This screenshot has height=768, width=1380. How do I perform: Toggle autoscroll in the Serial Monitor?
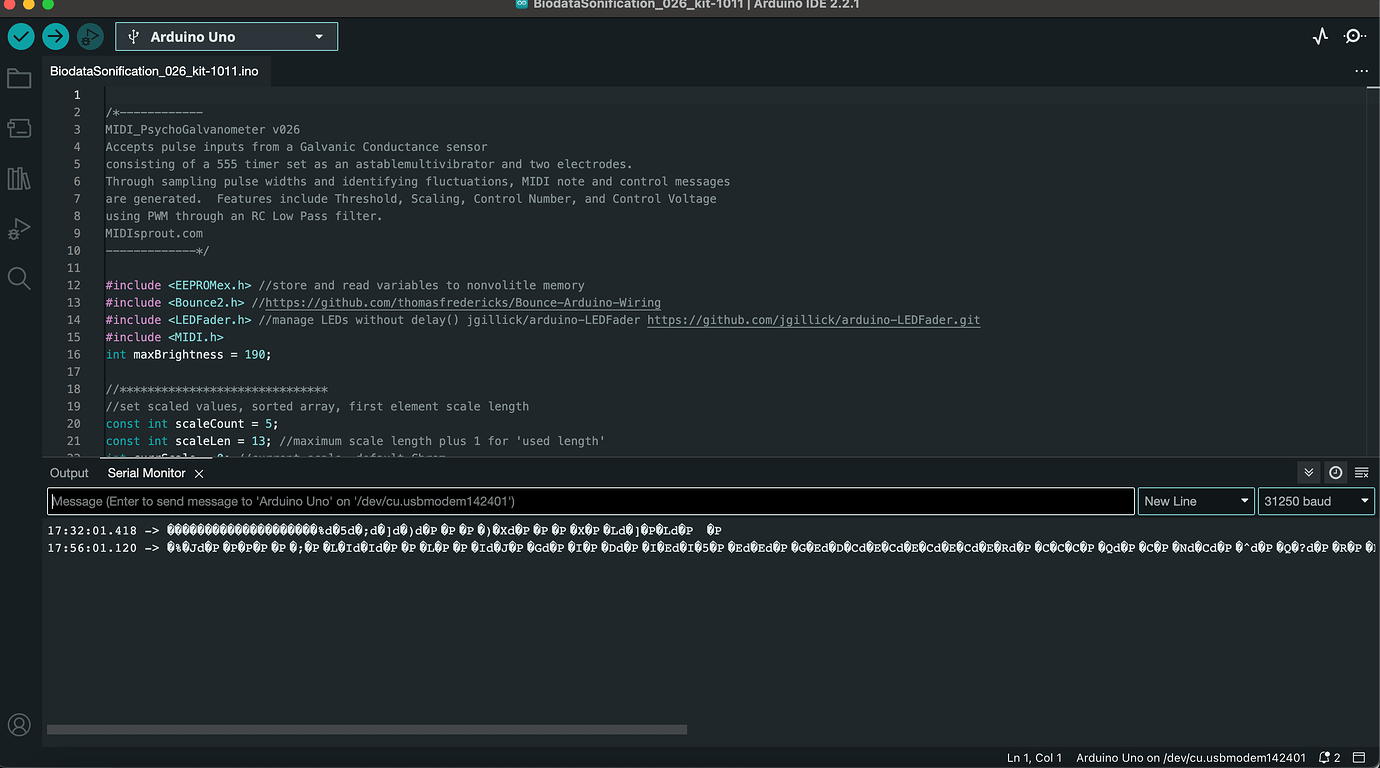tap(1308, 472)
